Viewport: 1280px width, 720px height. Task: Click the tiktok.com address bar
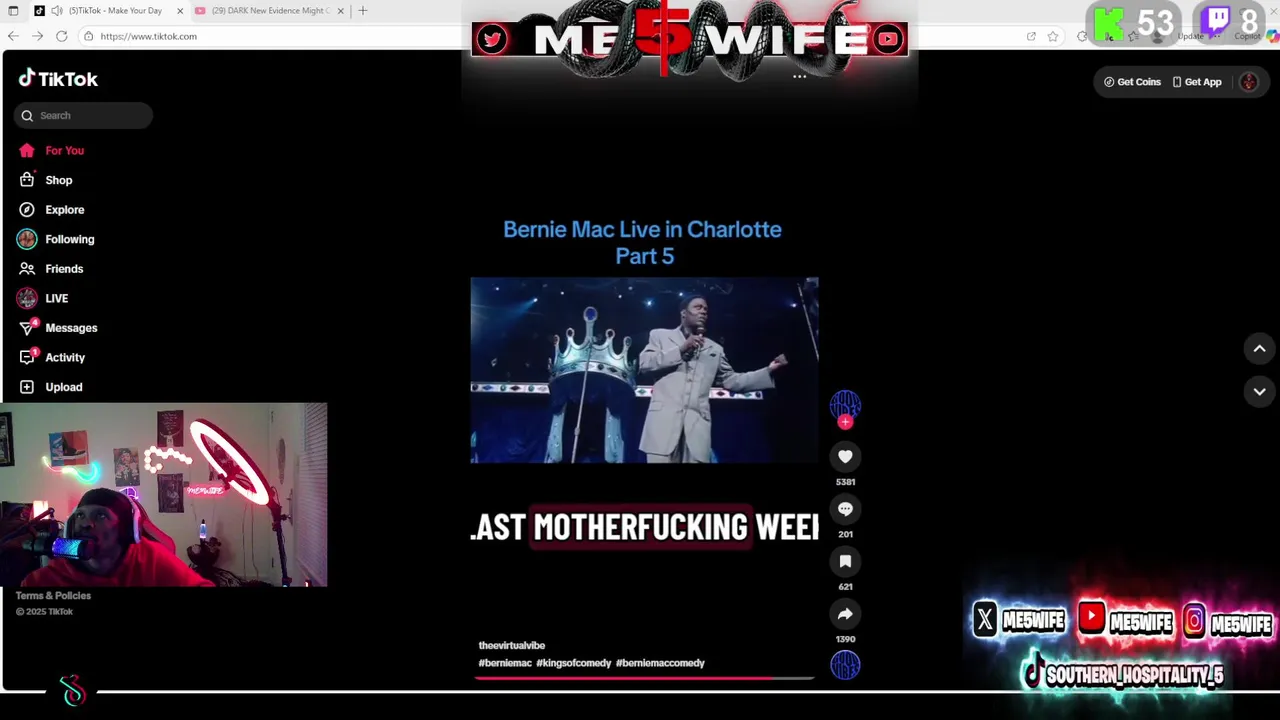coord(148,36)
